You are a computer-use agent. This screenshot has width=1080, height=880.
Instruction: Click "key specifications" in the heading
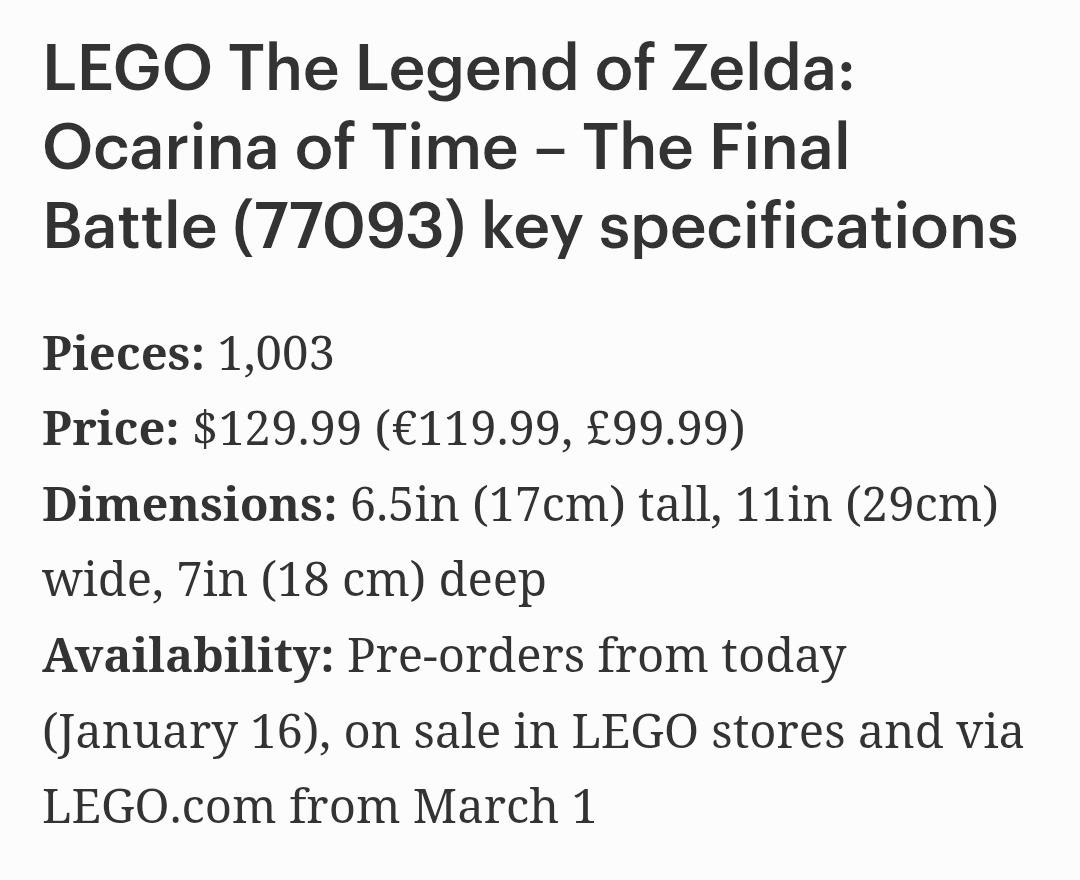click(x=749, y=225)
